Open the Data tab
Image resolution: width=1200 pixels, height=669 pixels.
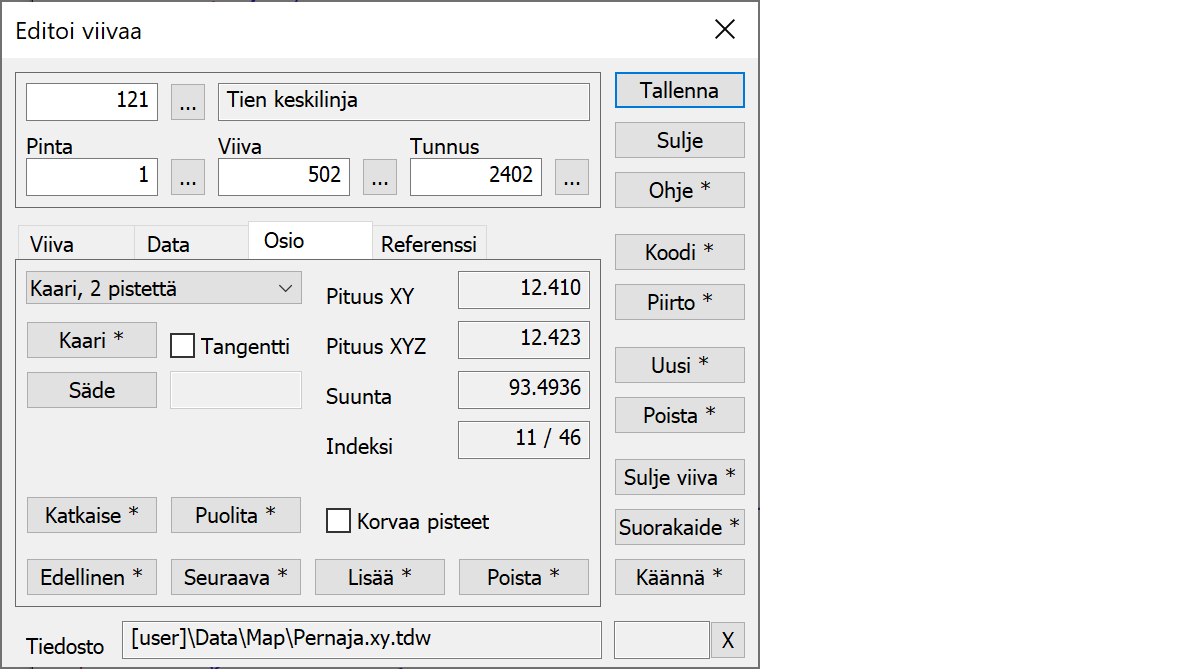(168, 244)
